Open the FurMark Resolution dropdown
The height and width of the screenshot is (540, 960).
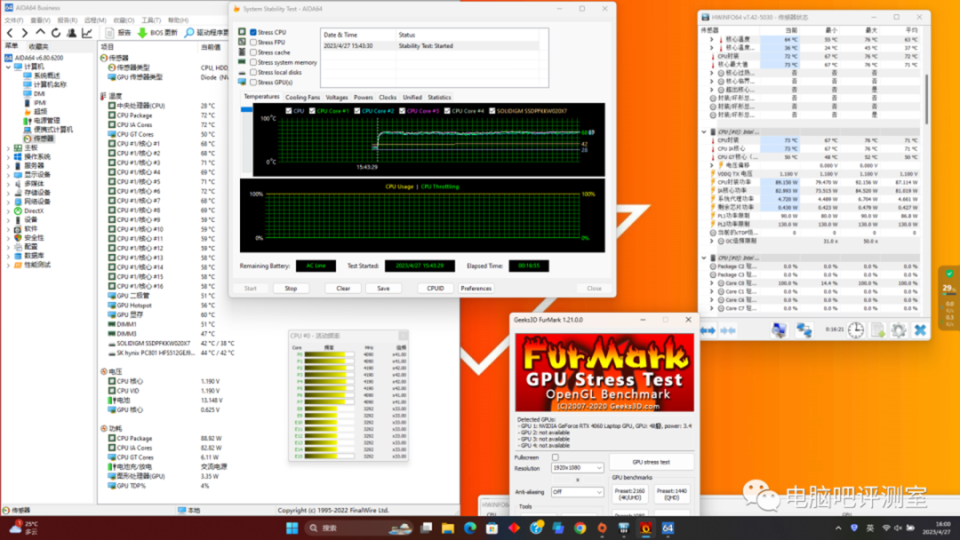(577, 468)
